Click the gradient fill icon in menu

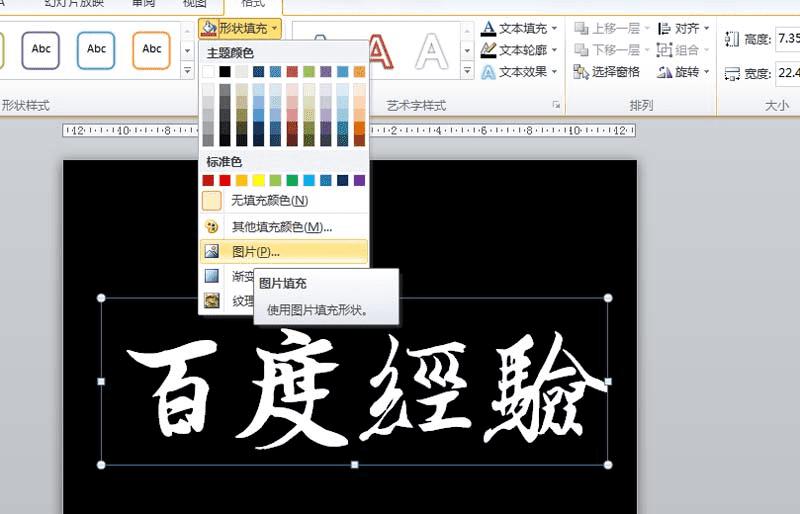coord(211,276)
